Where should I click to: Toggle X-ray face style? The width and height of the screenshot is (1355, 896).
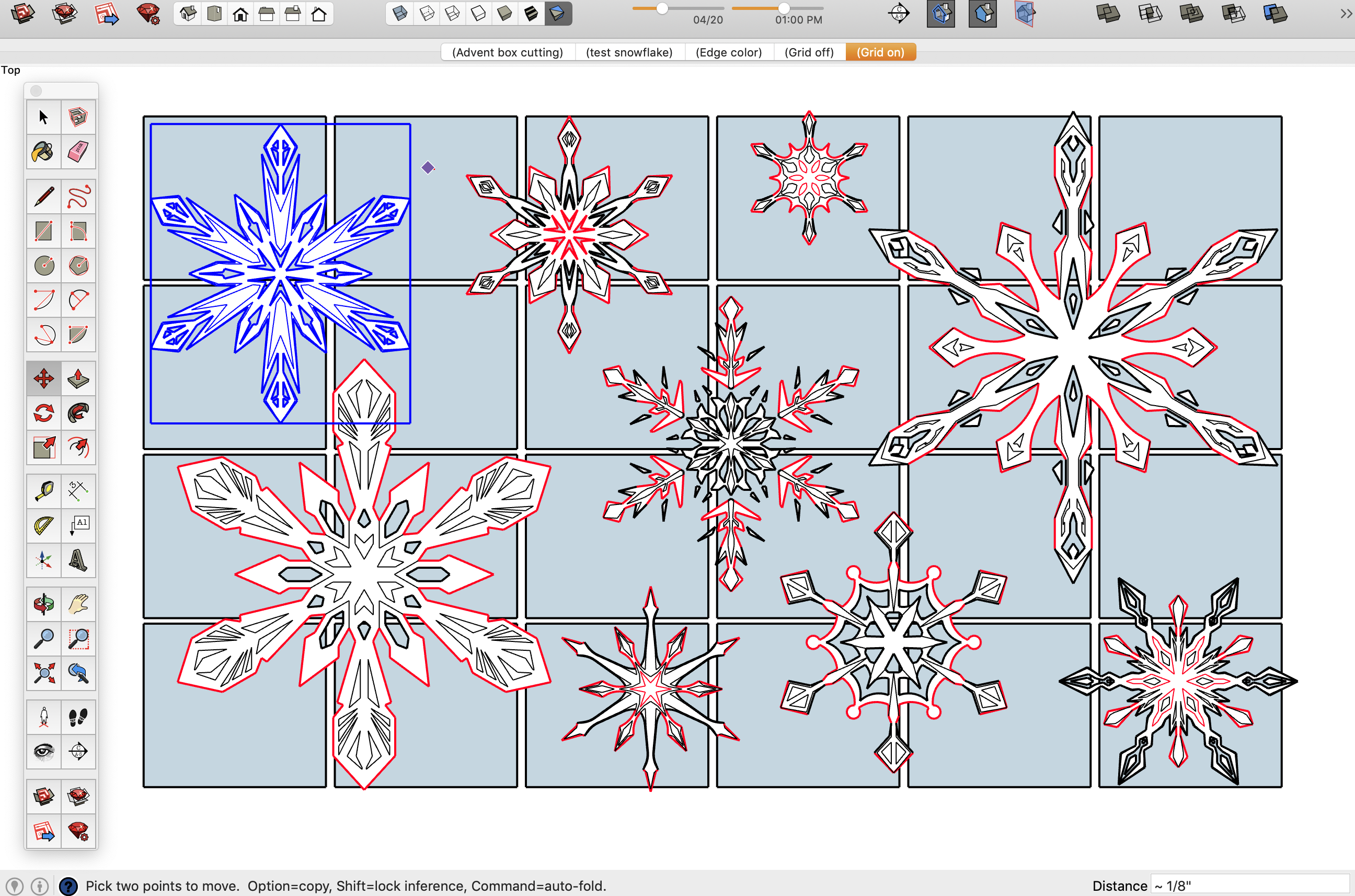(x=400, y=14)
